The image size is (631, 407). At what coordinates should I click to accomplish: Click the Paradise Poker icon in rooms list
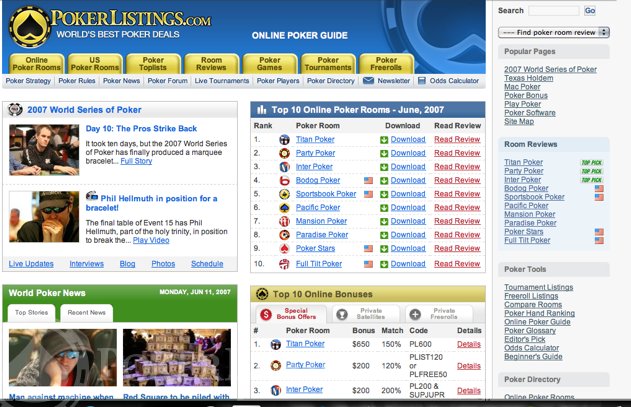click(285, 235)
